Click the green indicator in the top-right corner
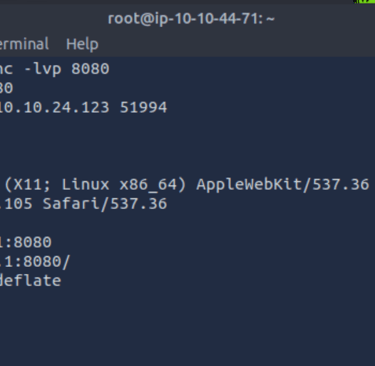The width and height of the screenshot is (375, 366). click(x=366, y=1)
